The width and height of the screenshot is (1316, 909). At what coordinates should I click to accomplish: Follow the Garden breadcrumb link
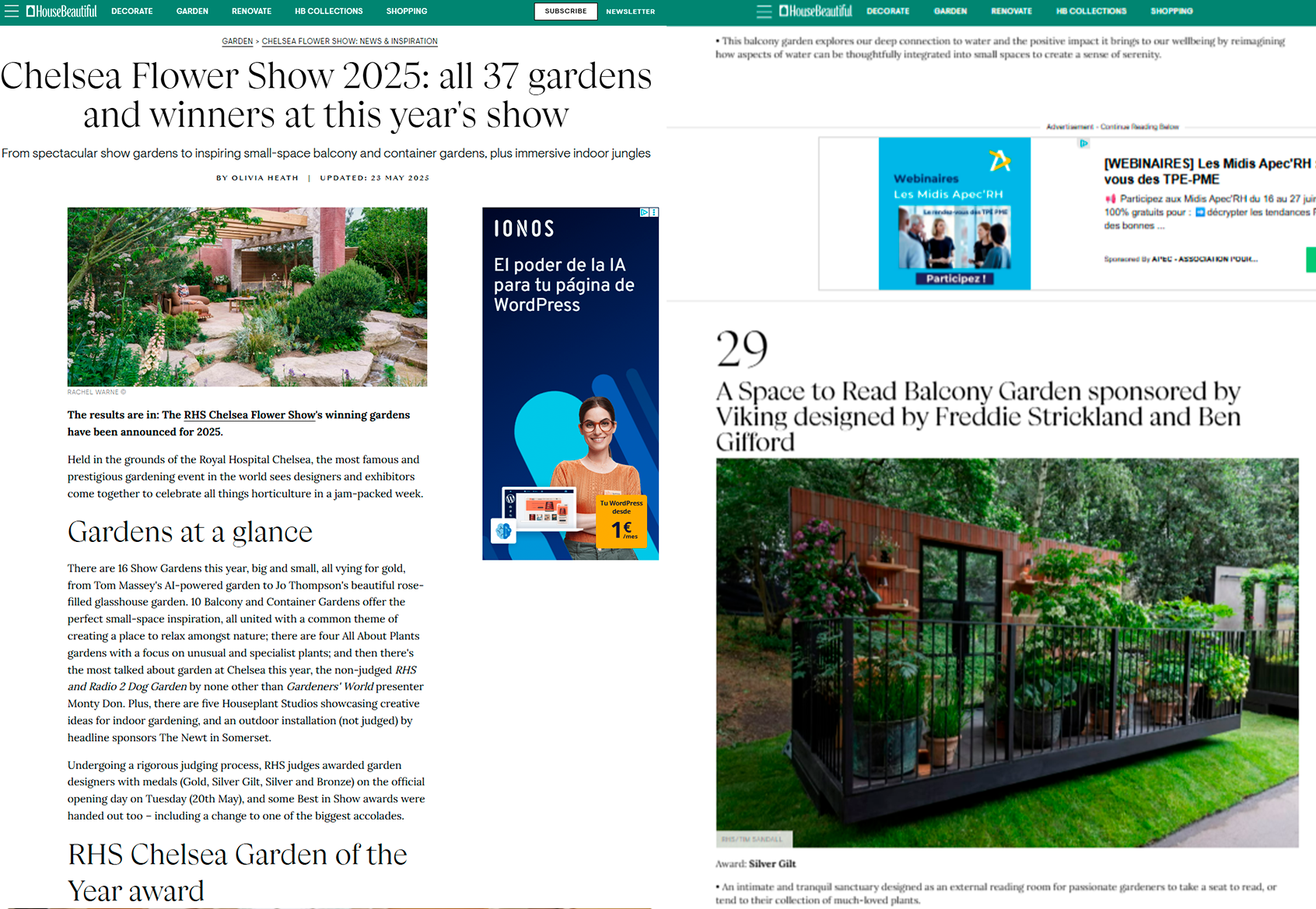(x=237, y=41)
